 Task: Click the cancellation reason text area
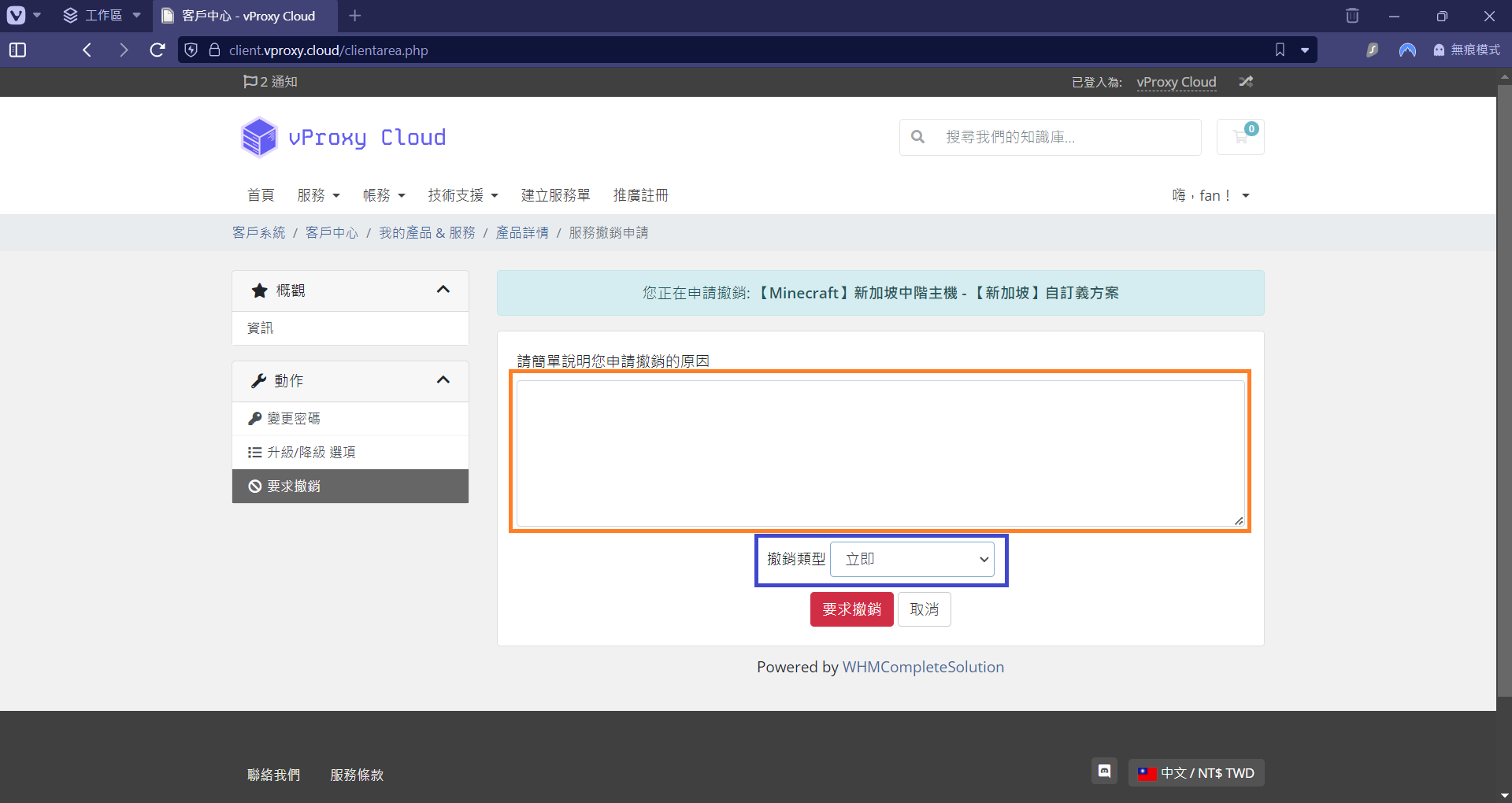880,453
